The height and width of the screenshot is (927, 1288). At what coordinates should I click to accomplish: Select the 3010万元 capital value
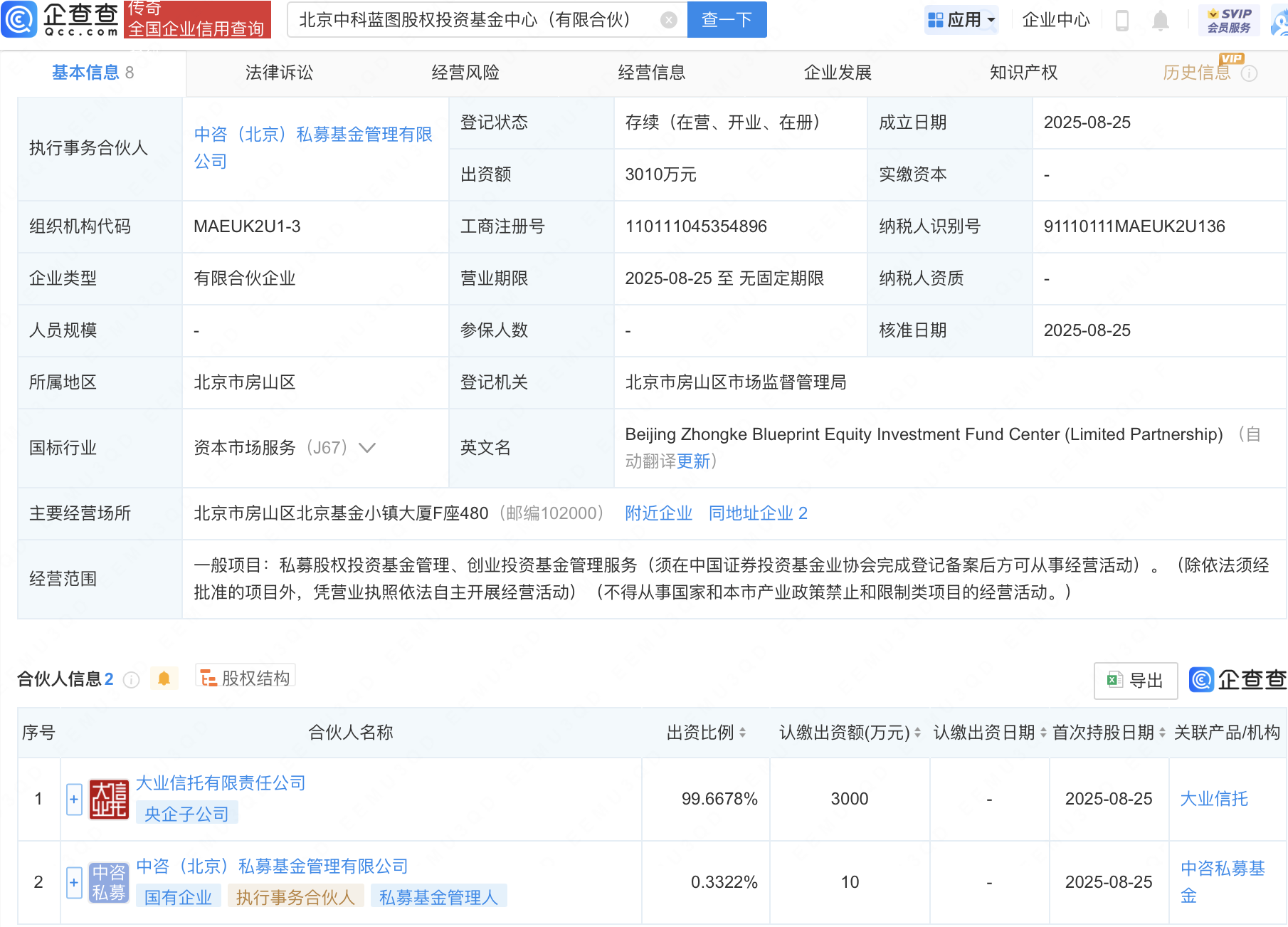[x=660, y=174]
